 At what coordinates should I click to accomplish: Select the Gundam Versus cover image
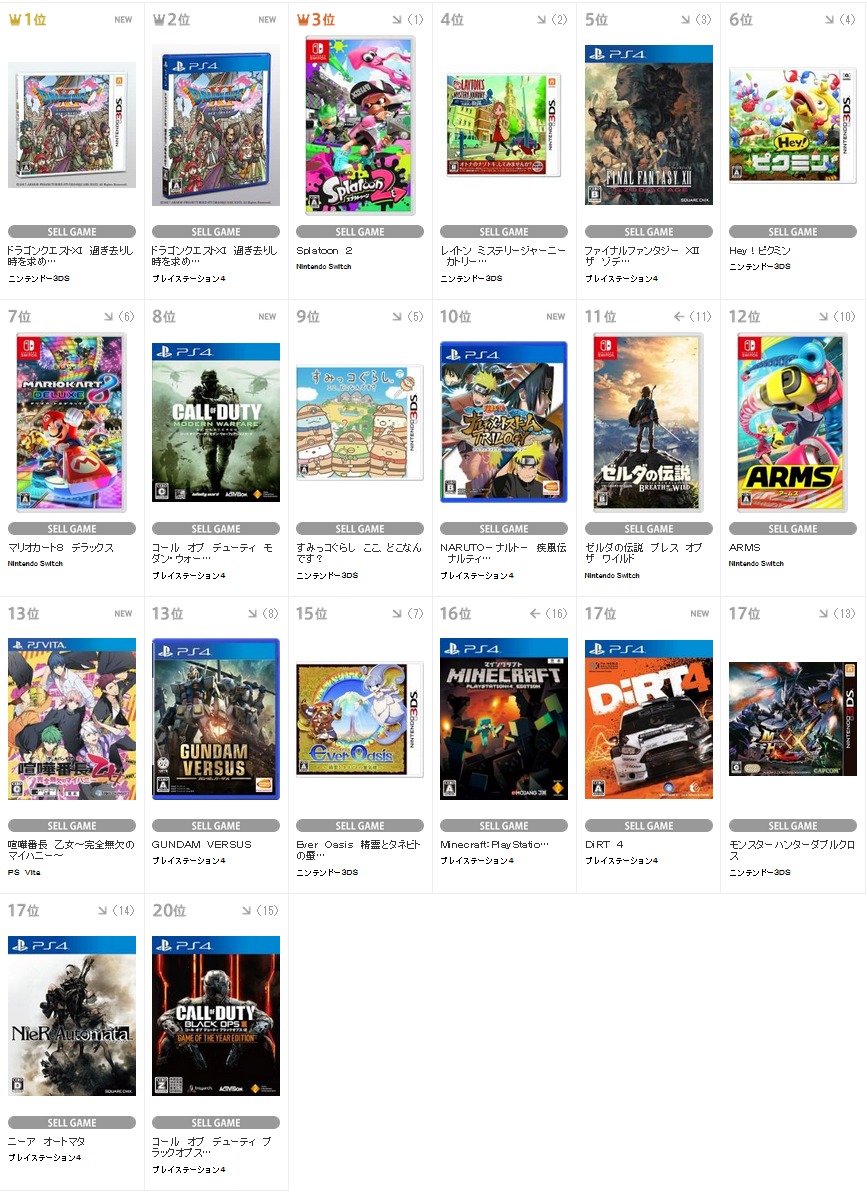215,719
